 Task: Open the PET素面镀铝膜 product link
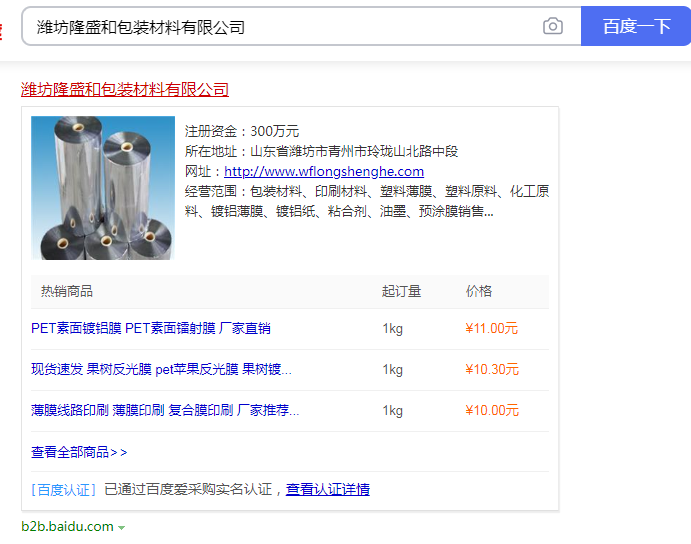click(151, 328)
